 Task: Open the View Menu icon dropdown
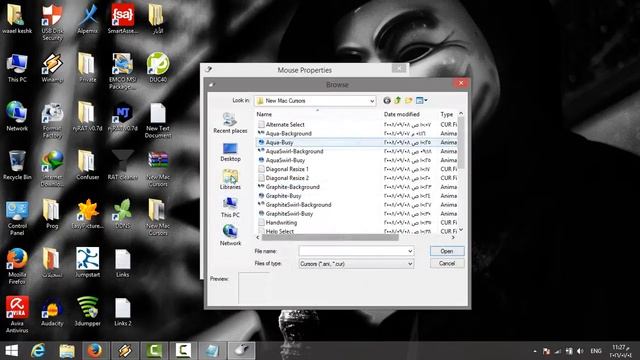click(x=422, y=100)
